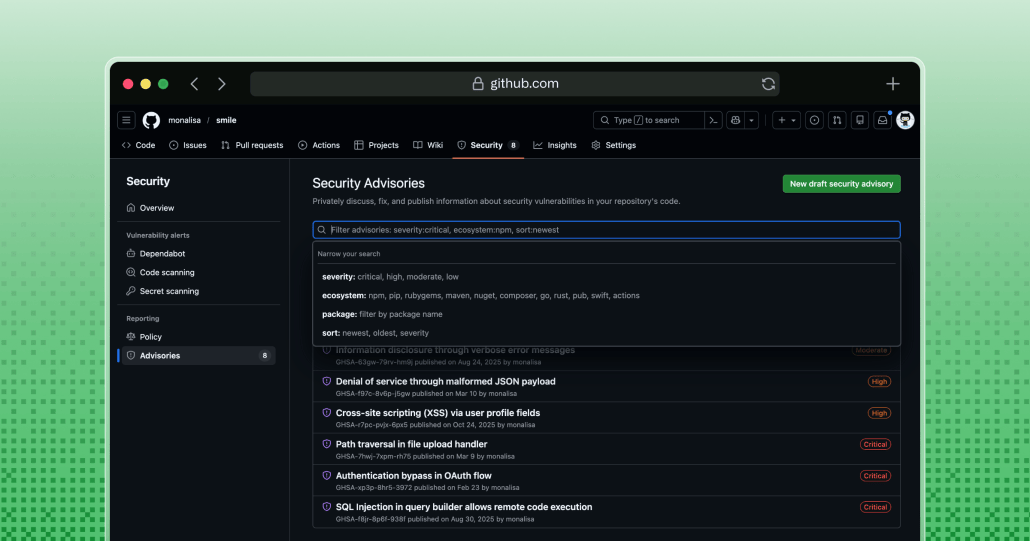Viewport: 1030px width, 541px height.
Task: Open the Pull requests tab
Action: pyautogui.click(x=252, y=145)
